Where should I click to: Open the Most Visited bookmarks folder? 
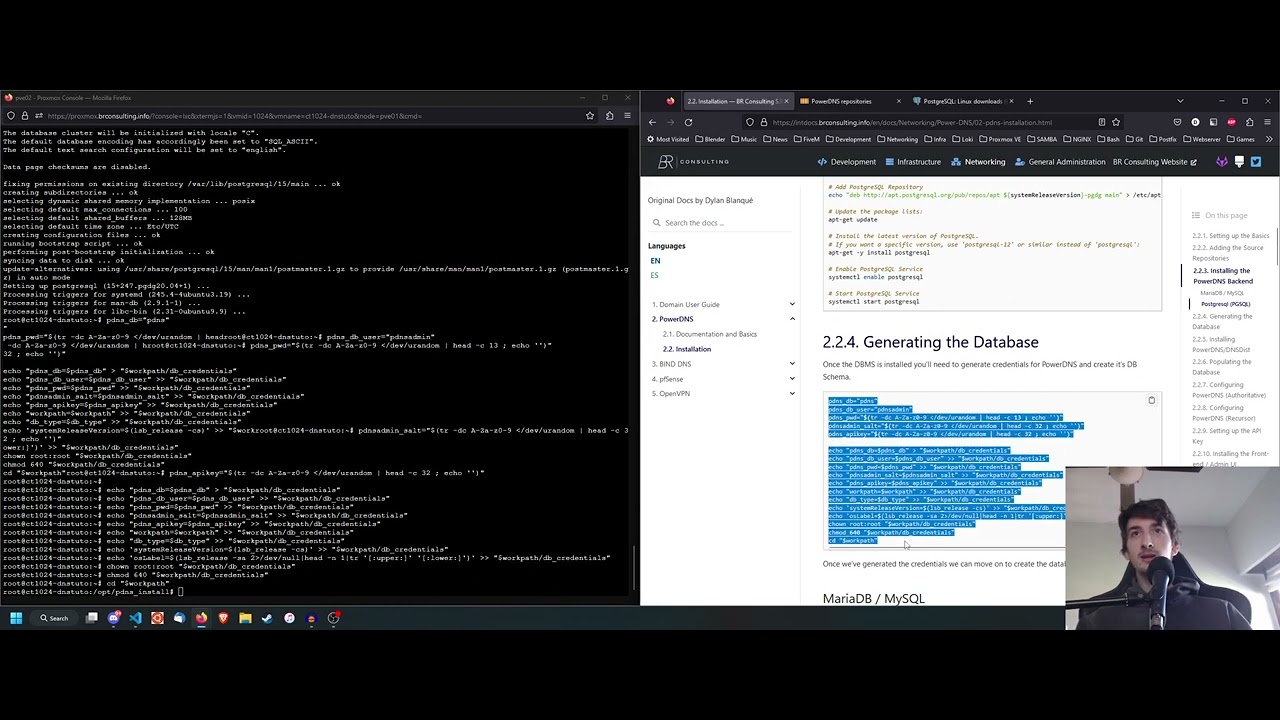point(668,139)
